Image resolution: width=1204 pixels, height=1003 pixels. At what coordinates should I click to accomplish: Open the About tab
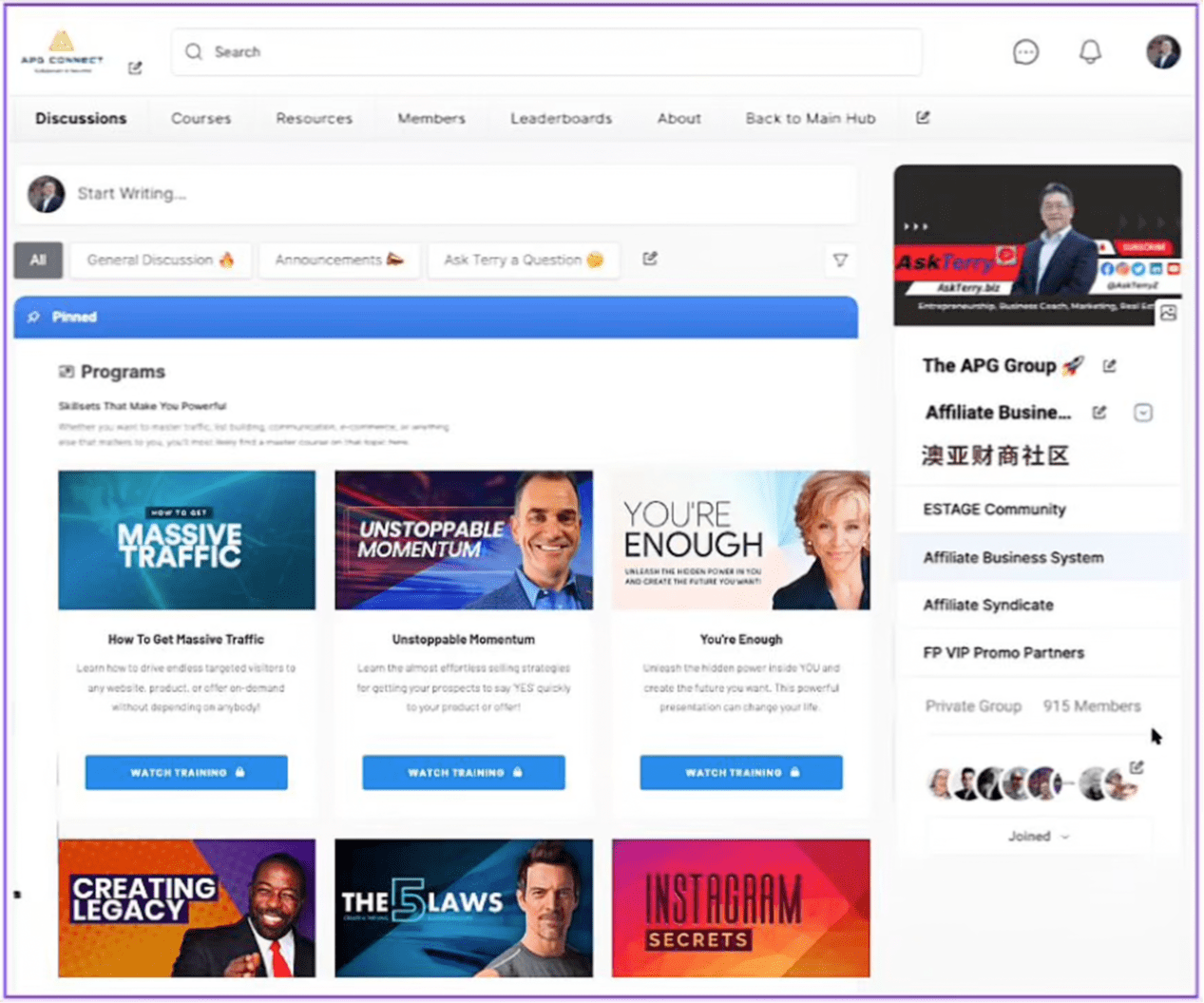pos(678,119)
